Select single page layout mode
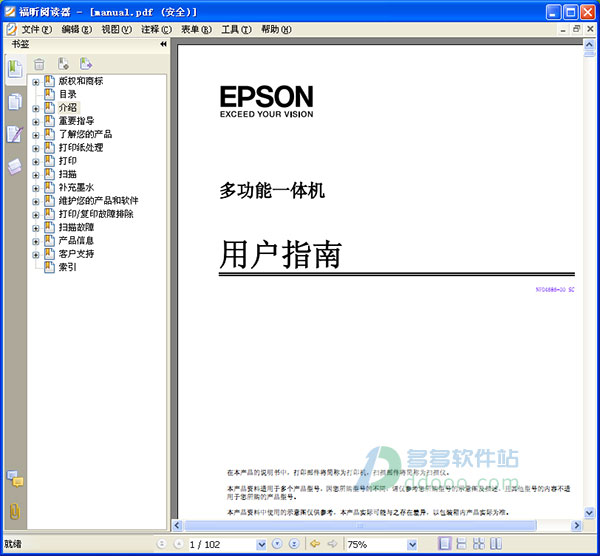This screenshot has width=600, height=556. click(x=444, y=543)
